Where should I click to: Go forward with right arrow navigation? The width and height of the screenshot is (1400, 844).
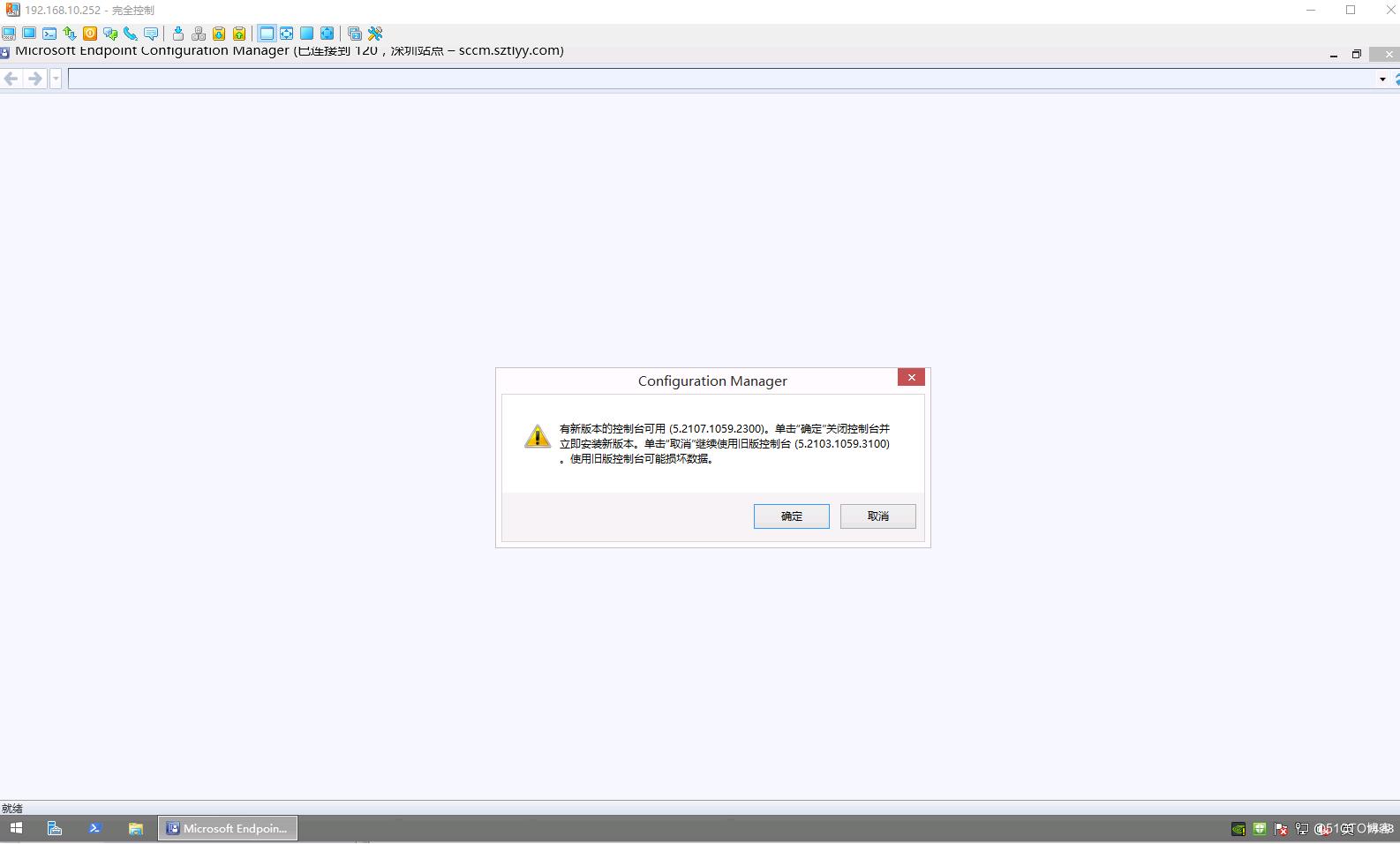coord(34,79)
